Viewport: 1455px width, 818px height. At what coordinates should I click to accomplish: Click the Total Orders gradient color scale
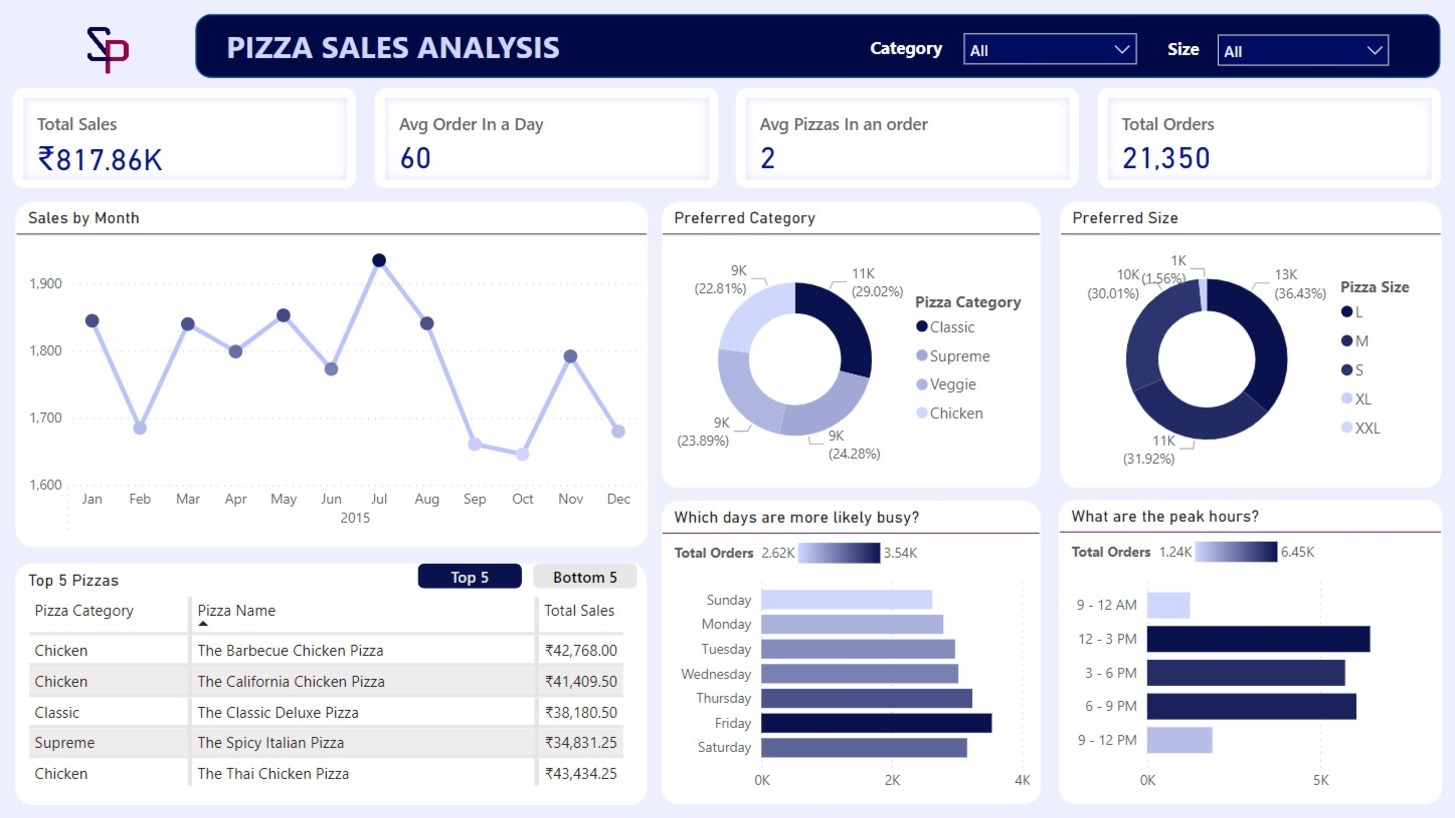point(838,552)
